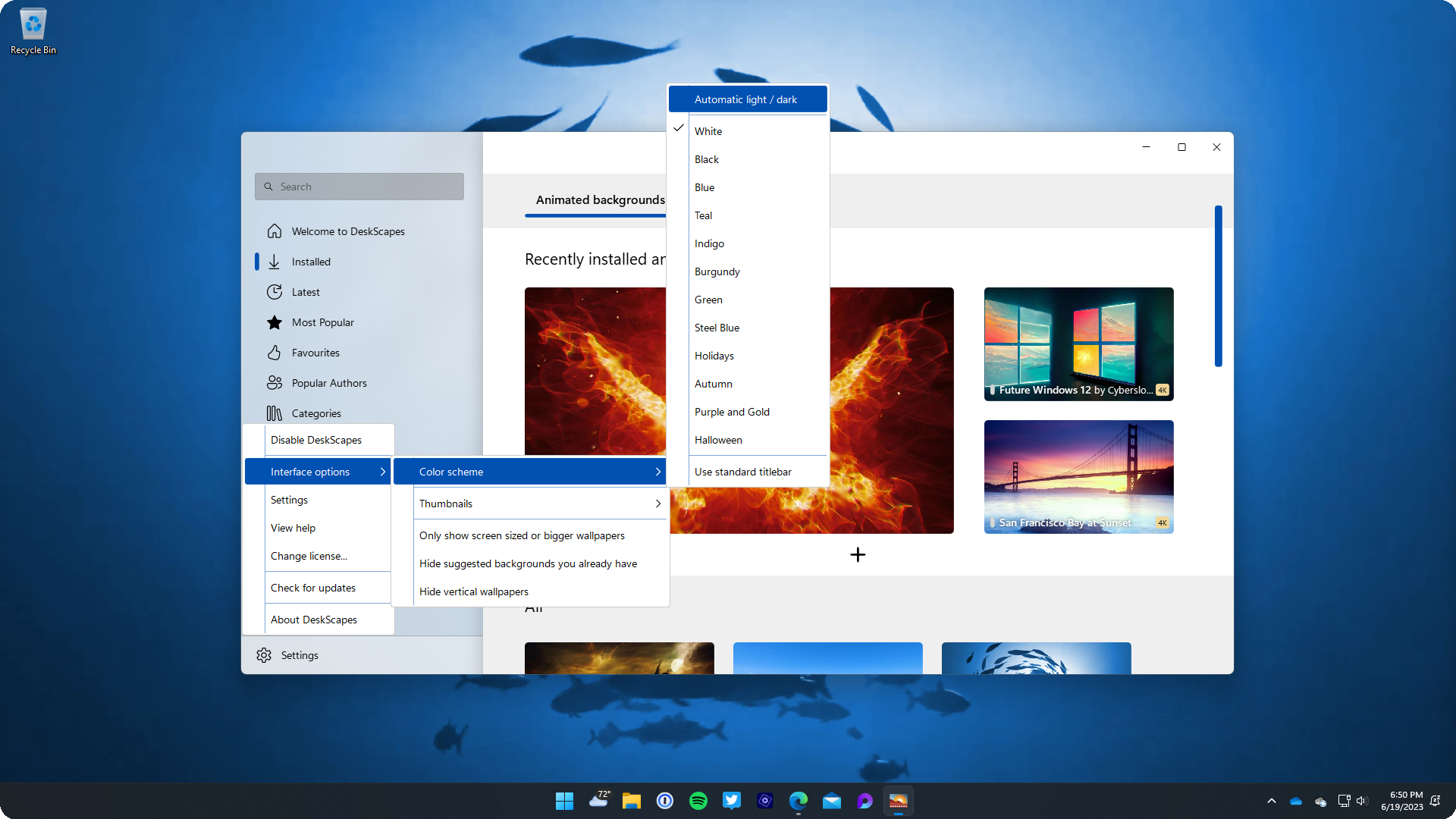Click Disable DeskScapes menu item
This screenshot has width=1456, height=819.
(x=316, y=439)
